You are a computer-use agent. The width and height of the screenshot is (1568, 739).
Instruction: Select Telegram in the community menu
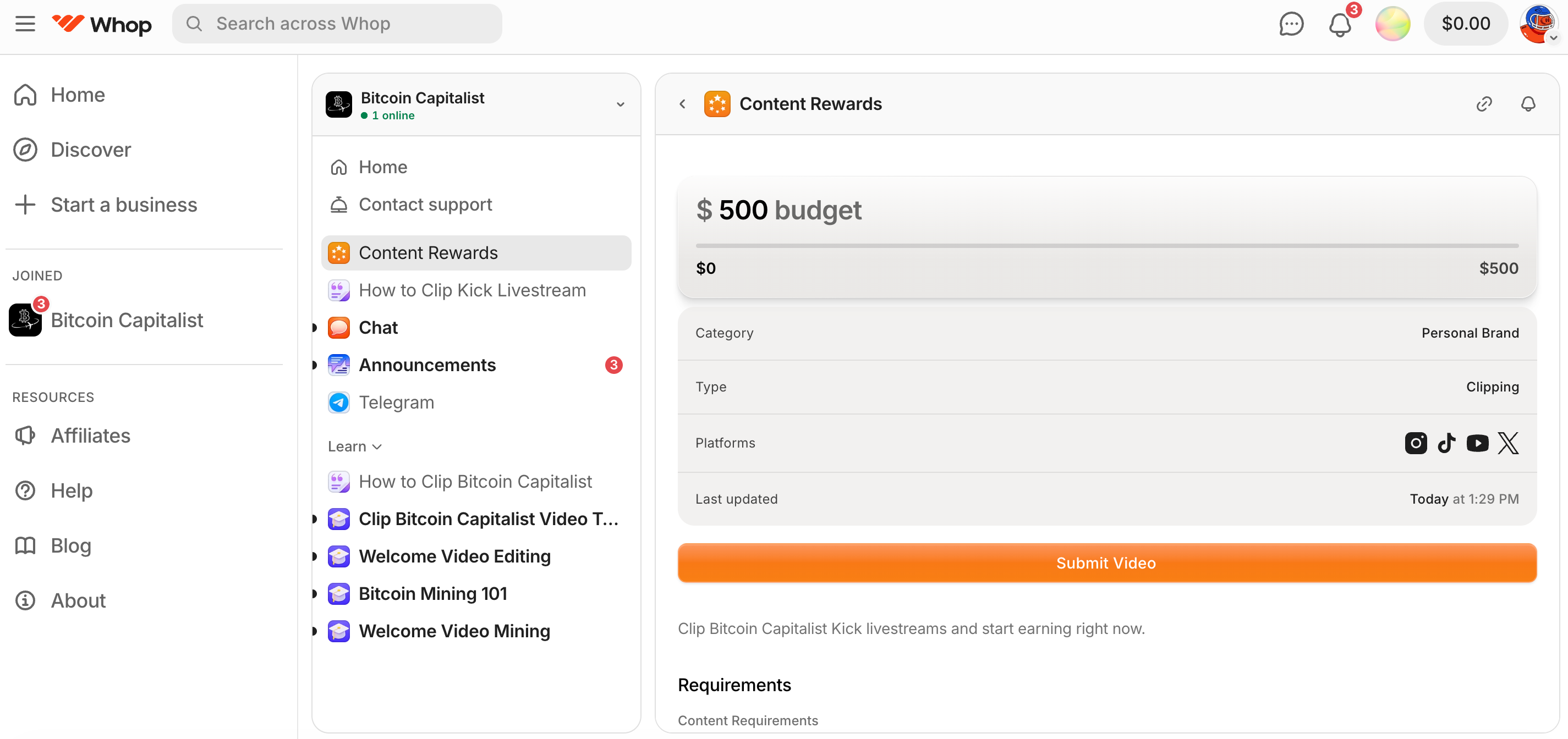[396, 402]
